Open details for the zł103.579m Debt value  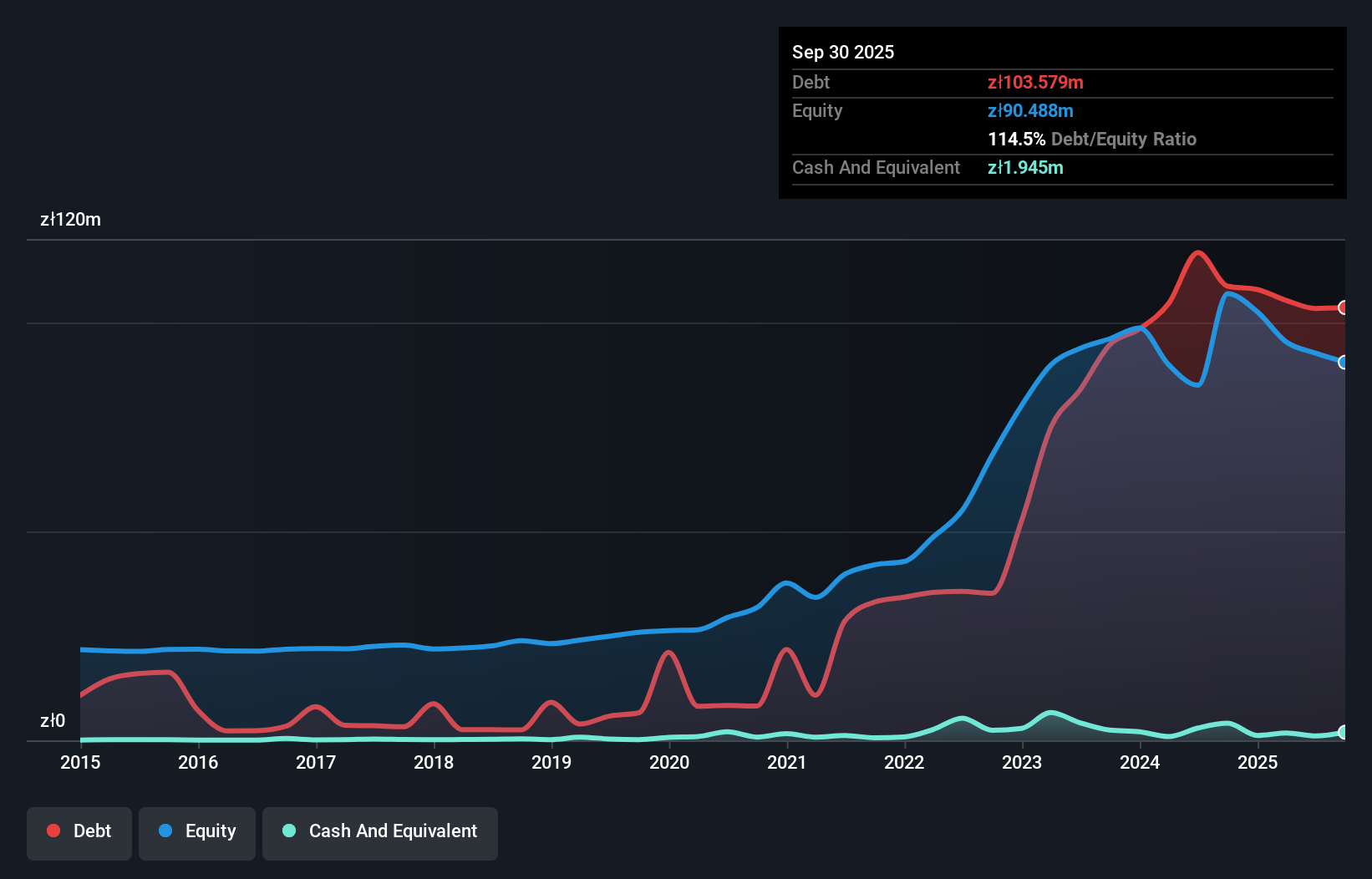(x=1036, y=83)
